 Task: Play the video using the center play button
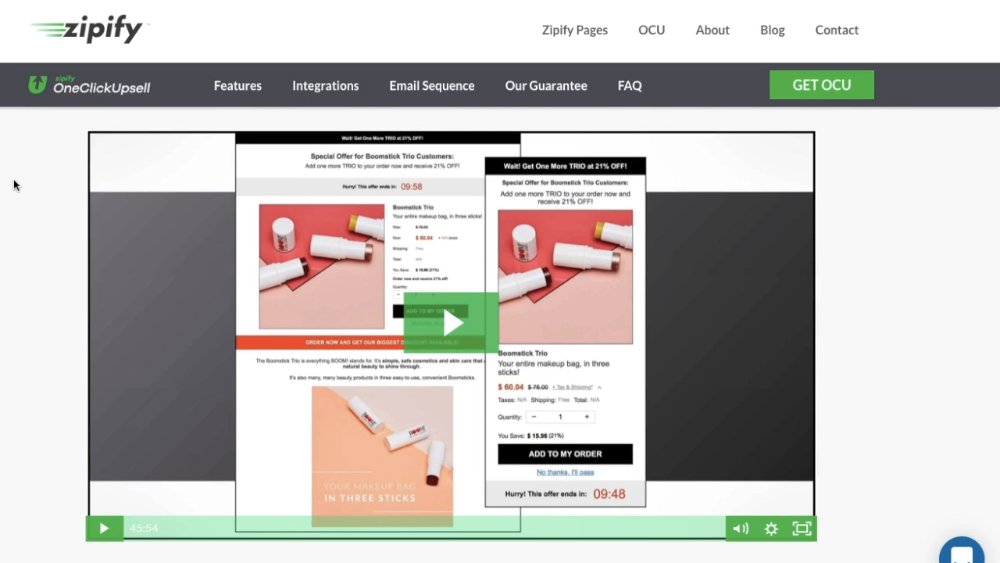point(452,323)
